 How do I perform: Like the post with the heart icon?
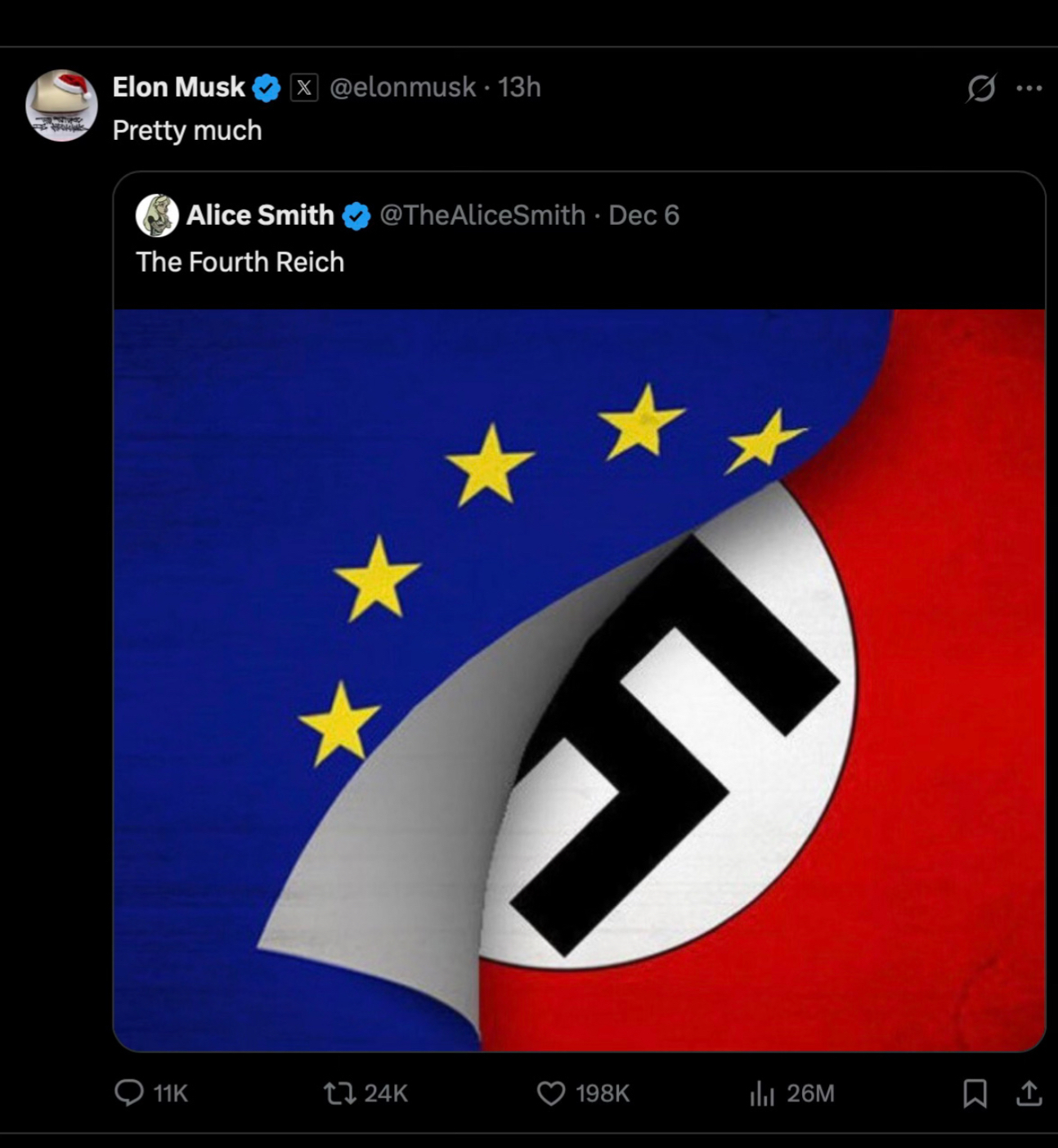550,1093
